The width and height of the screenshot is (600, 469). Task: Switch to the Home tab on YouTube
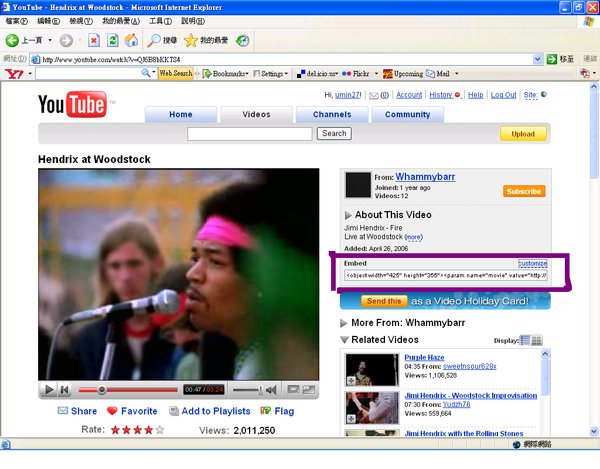pyautogui.click(x=181, y=114)
